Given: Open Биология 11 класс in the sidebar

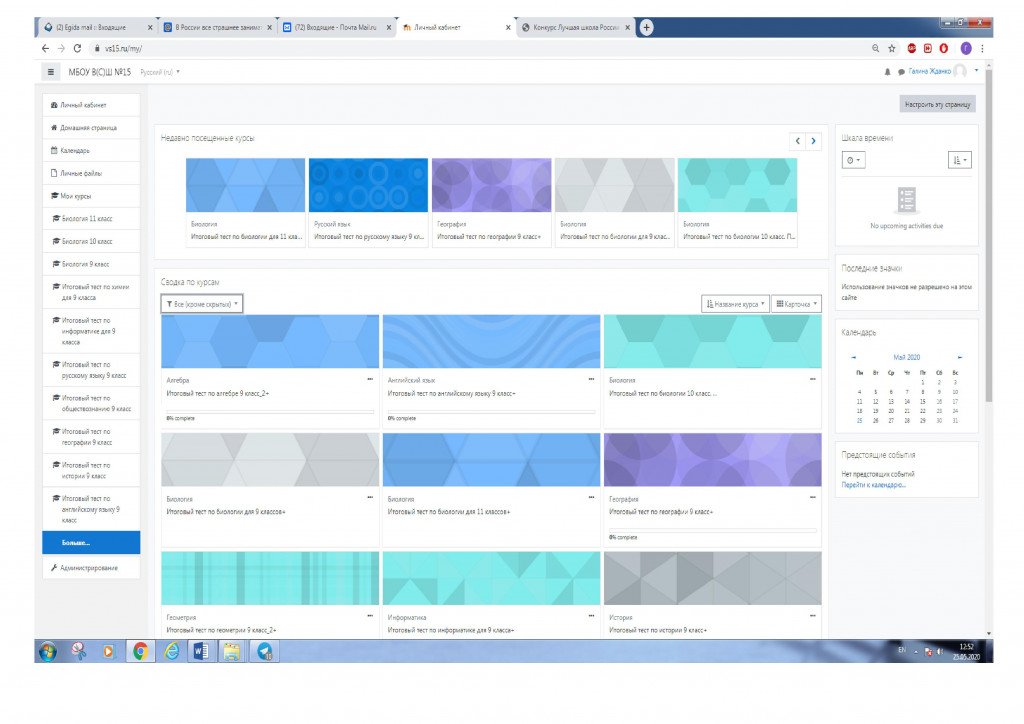Looking at the screenshot, I should (x=91, y=219).
